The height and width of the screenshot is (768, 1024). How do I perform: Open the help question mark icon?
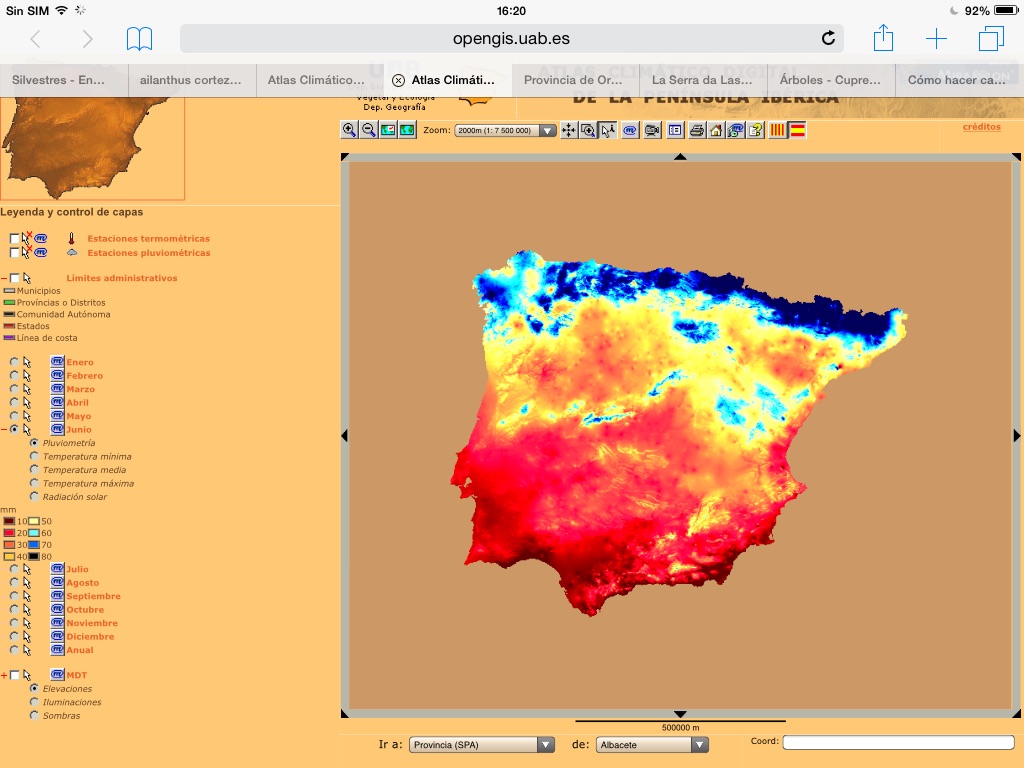tap(756, 130)
